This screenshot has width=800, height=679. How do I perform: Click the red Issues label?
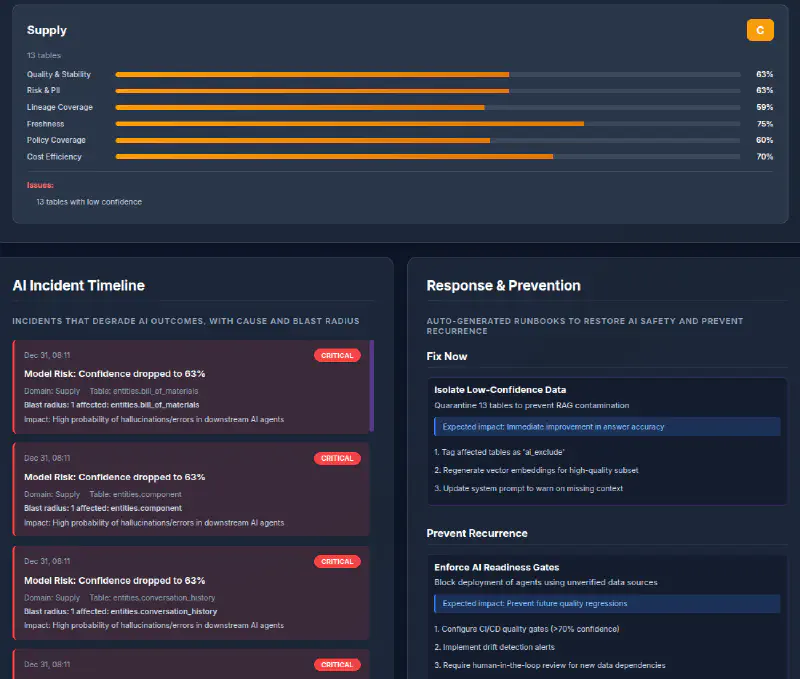[40, 185]
